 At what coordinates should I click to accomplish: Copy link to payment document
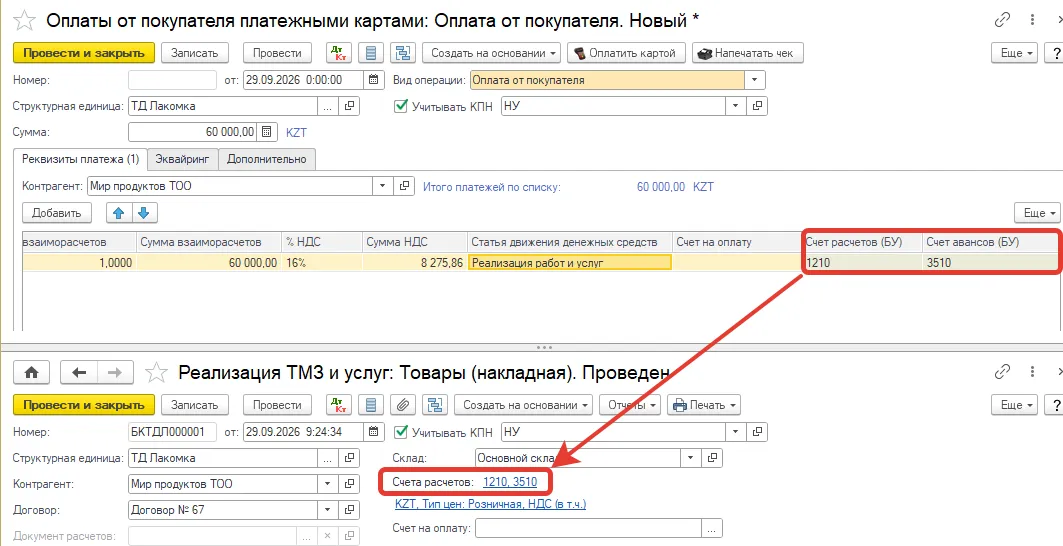click(1002, 20)
